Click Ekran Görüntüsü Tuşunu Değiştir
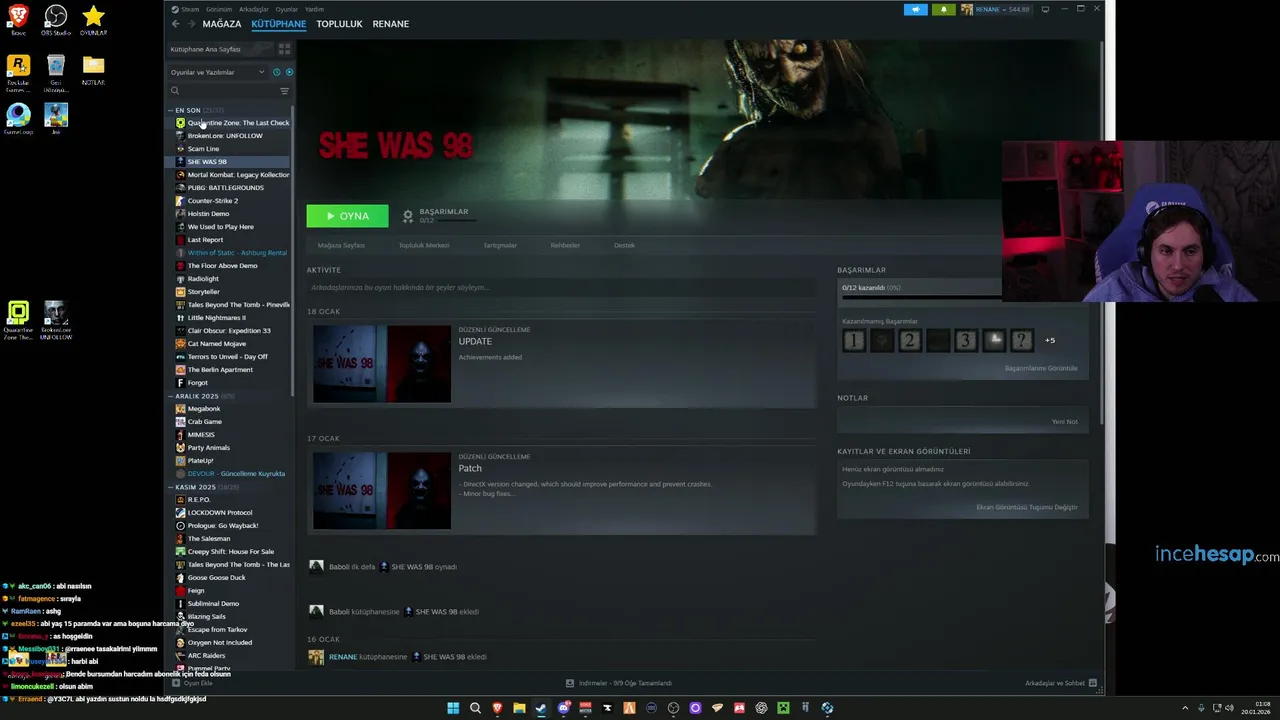Viewport: 1280px width, 720px height. point(1027,508)
